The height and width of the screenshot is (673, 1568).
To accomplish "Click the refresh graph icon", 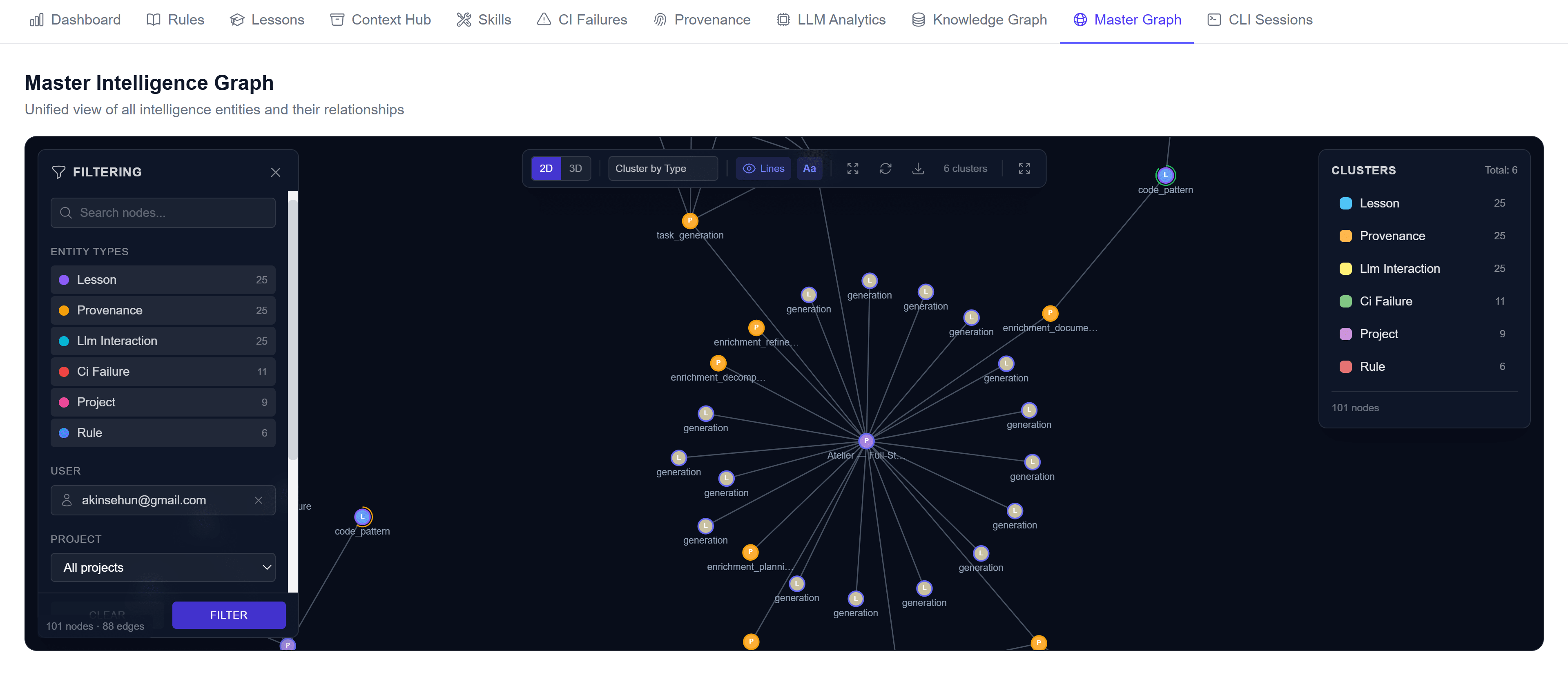I will tap(885, 169).
